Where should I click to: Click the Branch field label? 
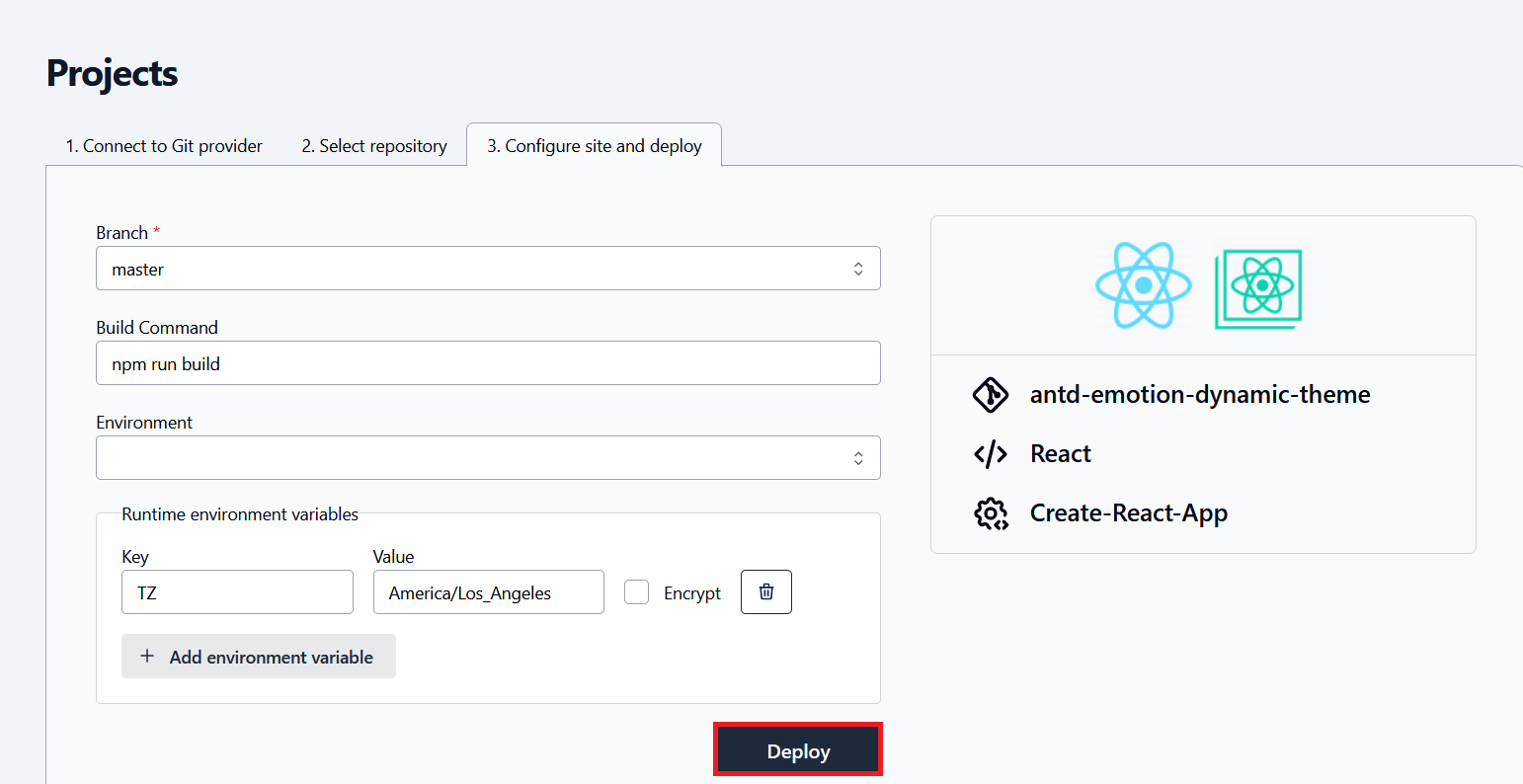point(122,233)
